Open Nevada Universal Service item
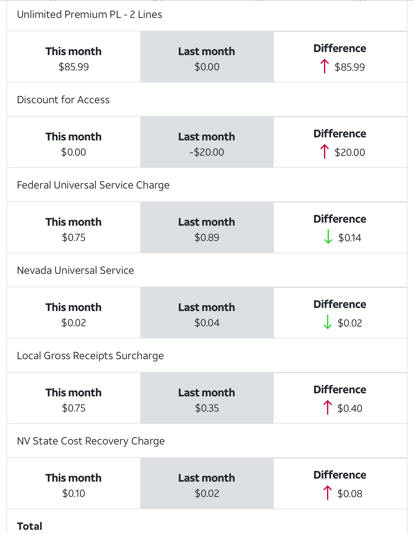This screenshot has height=534, width=414. tap(75, 270)
